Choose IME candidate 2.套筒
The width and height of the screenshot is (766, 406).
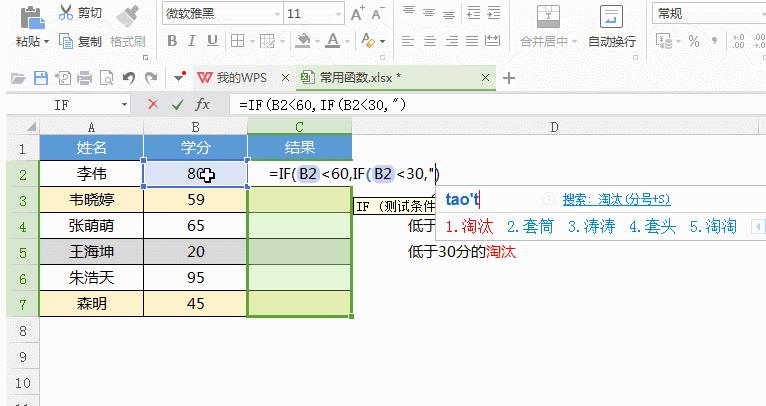pos(530,227)
